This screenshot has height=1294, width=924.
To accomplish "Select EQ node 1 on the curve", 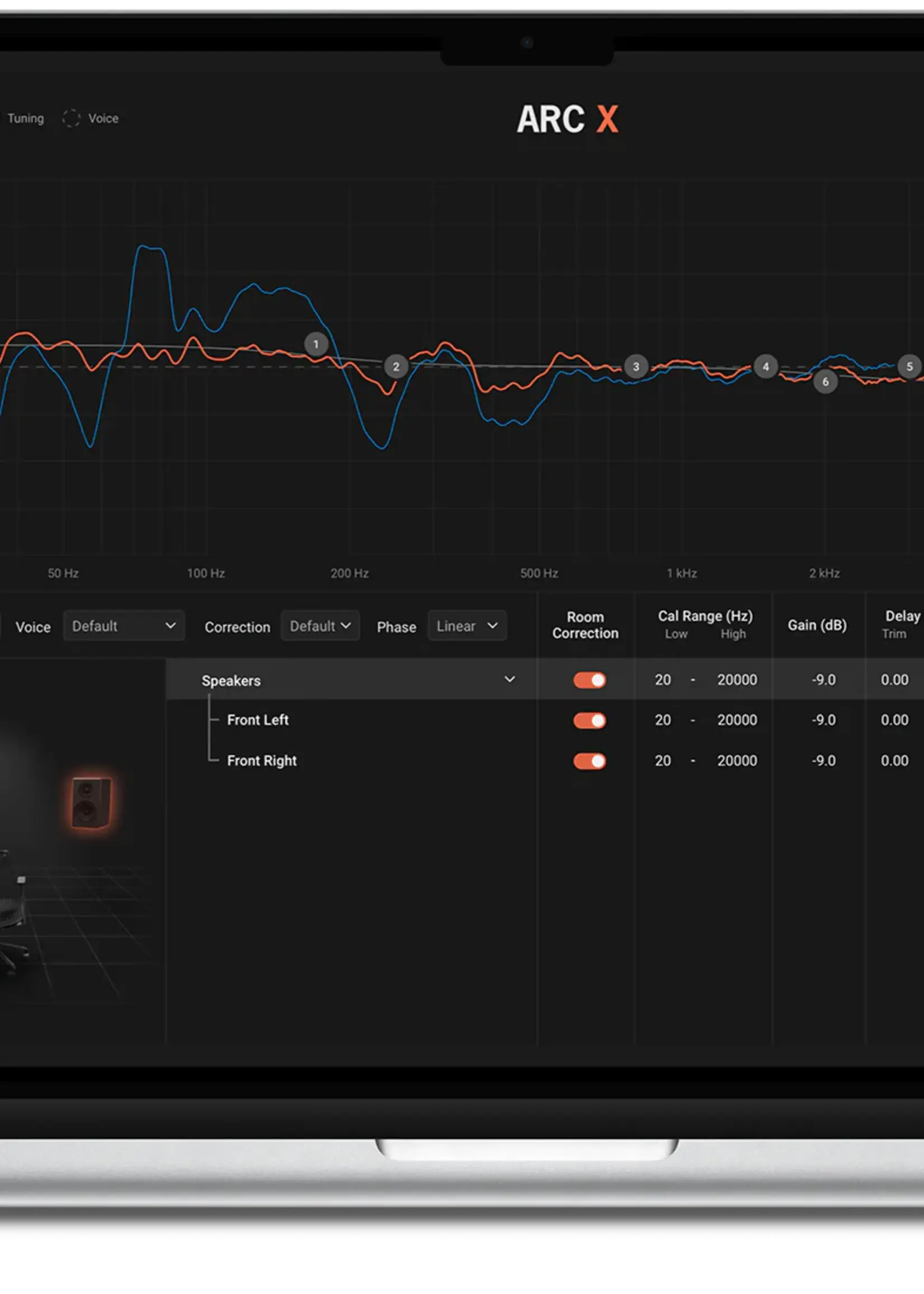I will [x=316, y=344].
